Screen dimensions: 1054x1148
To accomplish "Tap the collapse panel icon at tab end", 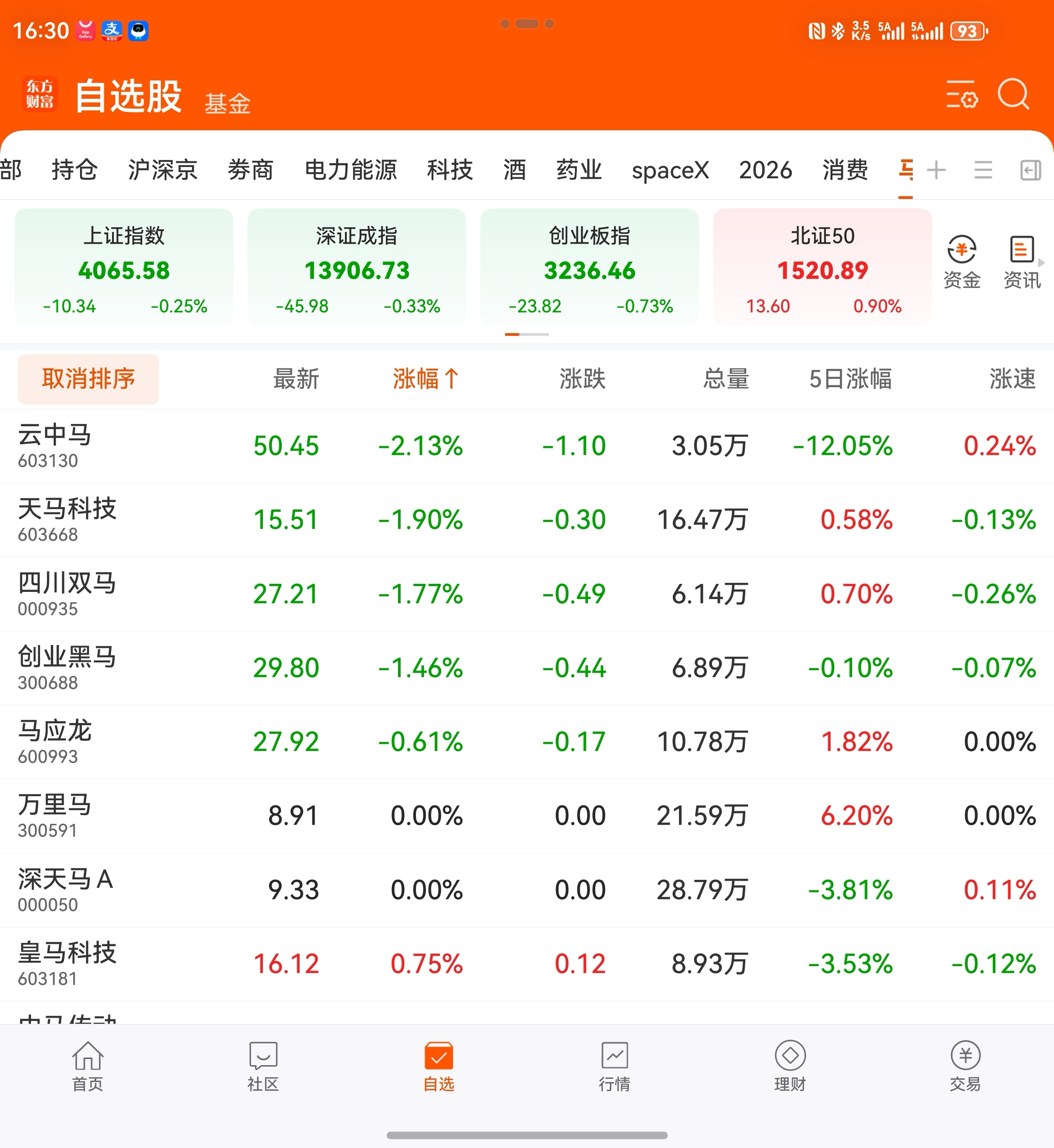I will point(1030,170).
